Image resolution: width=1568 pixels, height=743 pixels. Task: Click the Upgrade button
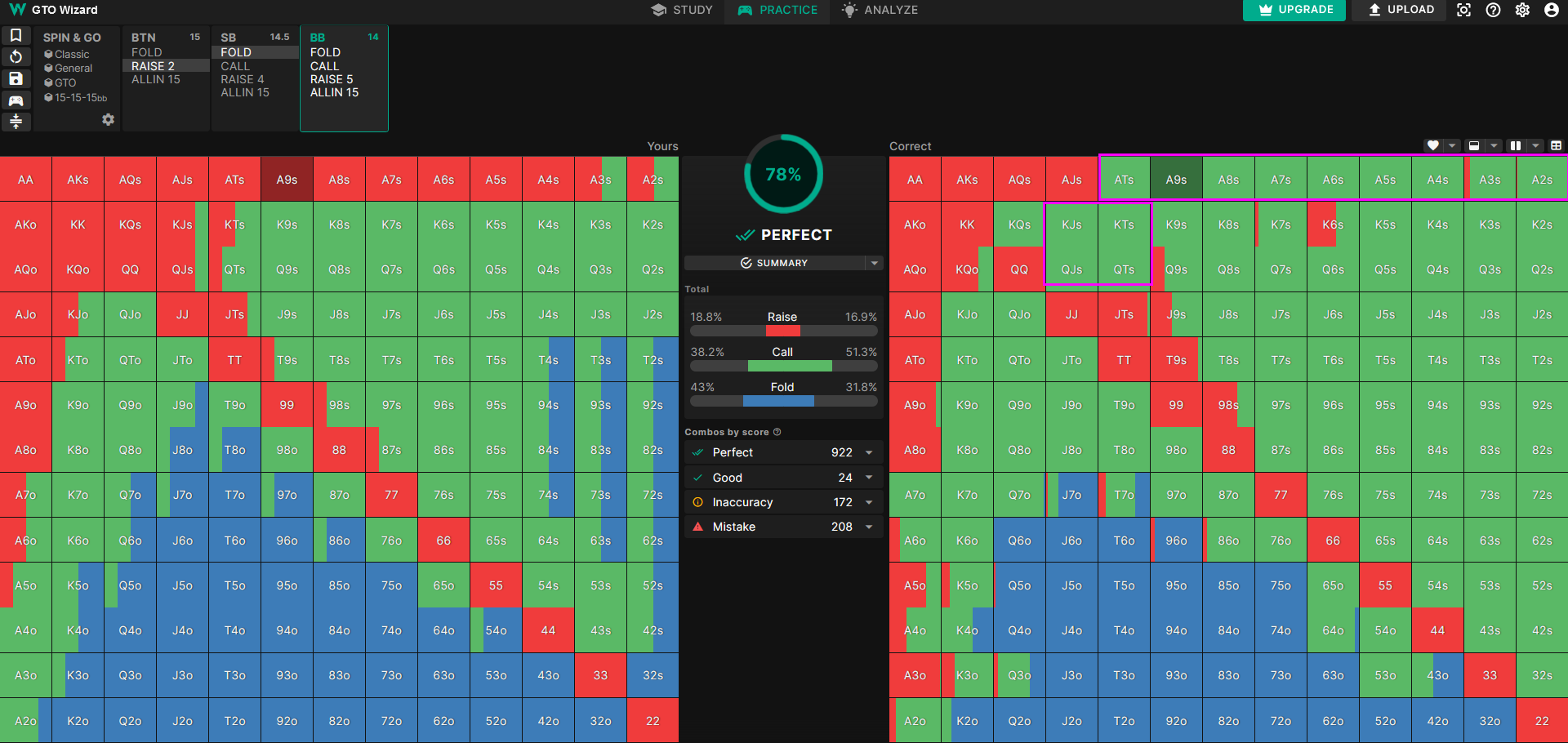click(1294, 10)
